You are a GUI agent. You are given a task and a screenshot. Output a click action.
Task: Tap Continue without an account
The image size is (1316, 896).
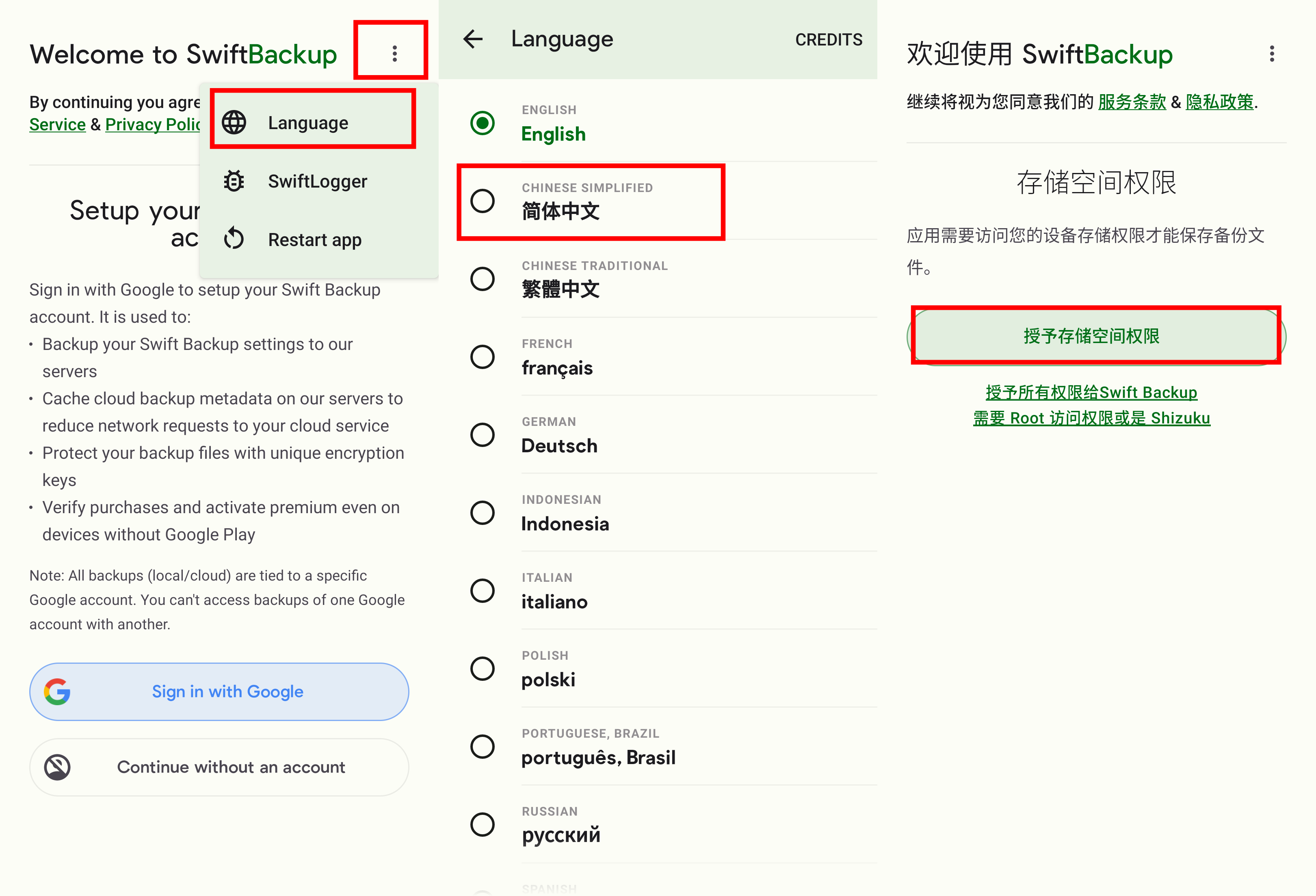[231, 767]
